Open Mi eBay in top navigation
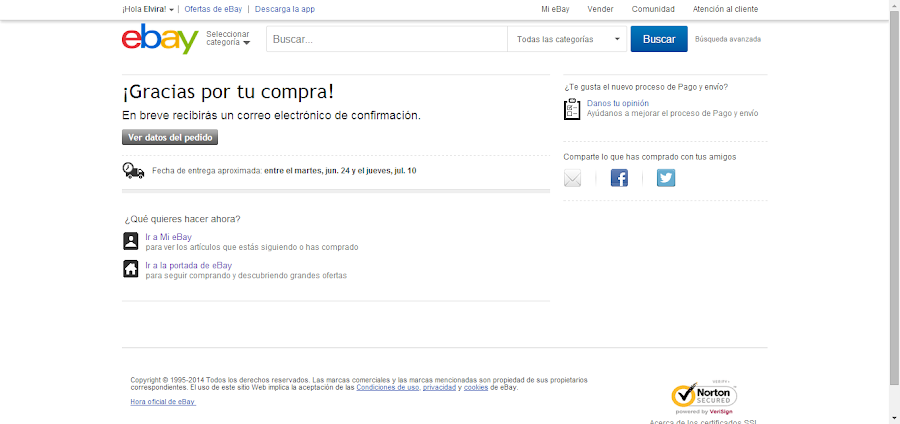The width and height of the screenshot is (900, 424). (x=555, y=9)
